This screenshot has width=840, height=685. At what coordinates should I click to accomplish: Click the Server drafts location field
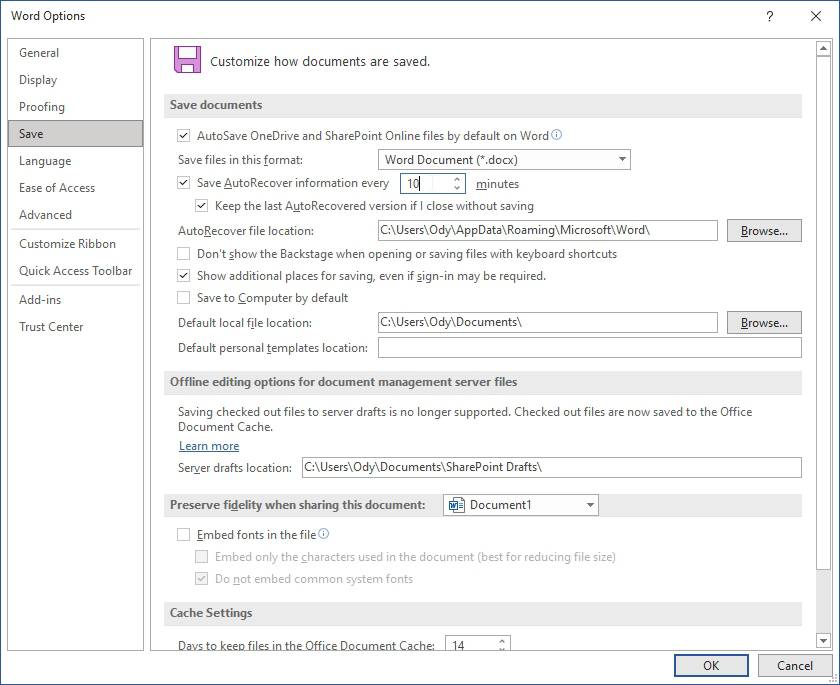pos(552,467)
